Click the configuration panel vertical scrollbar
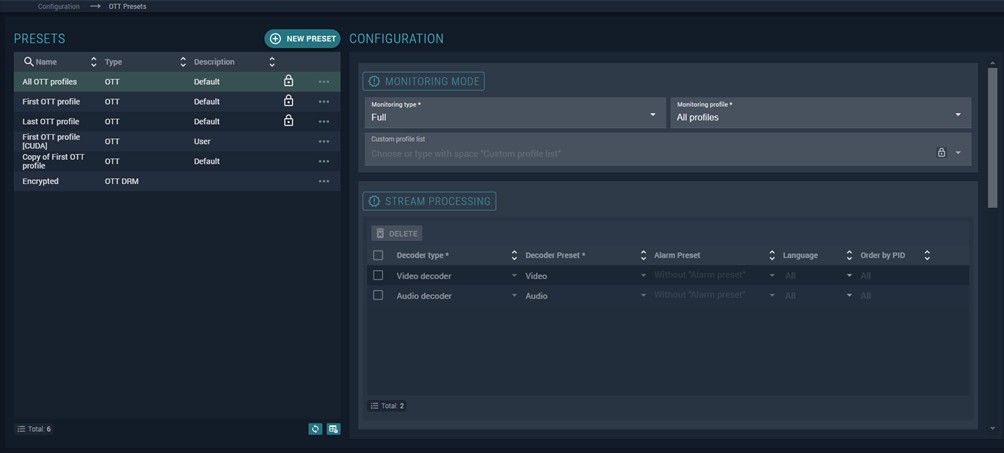 pyautogui.click(x=992, y=140)
